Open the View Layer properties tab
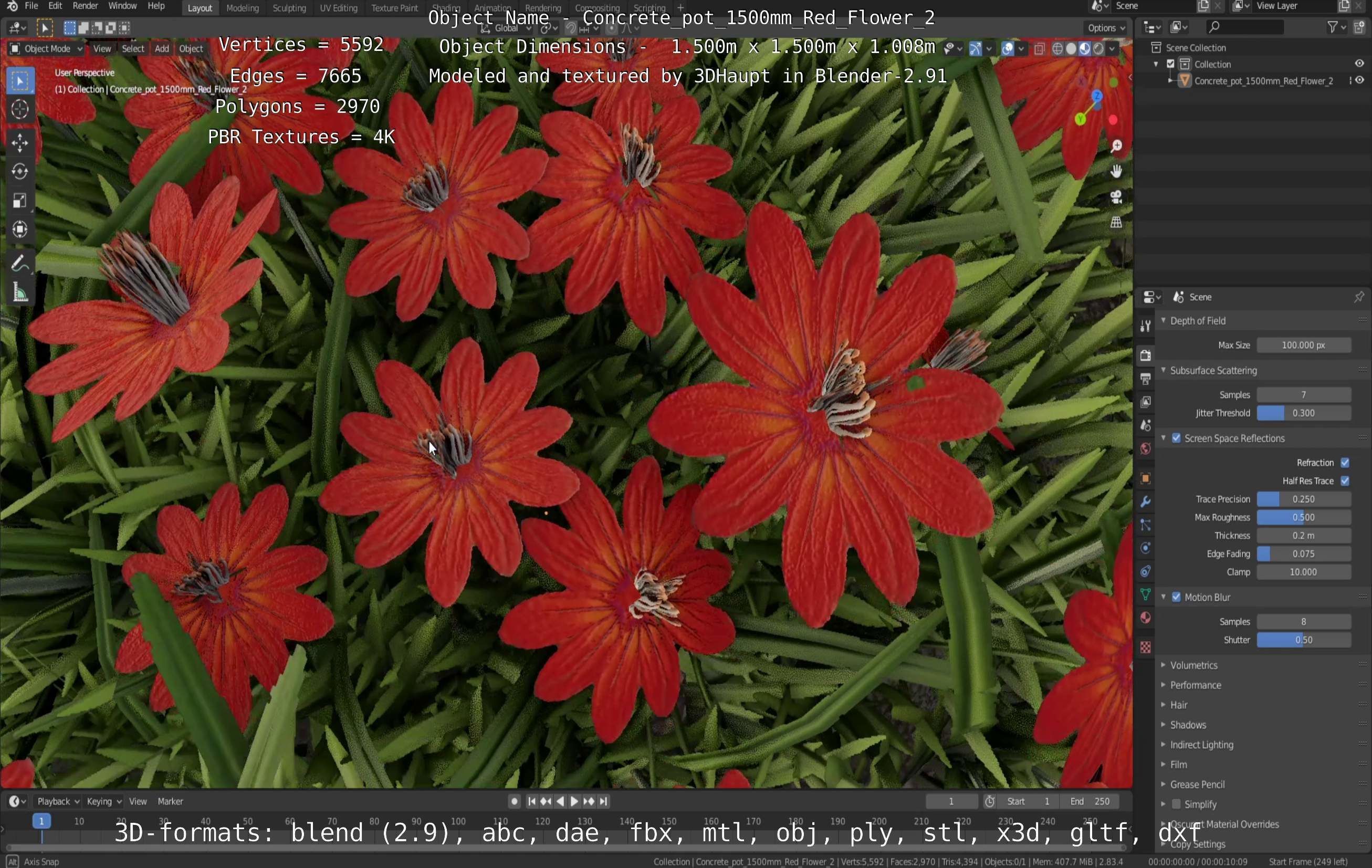 (1145, 402)
